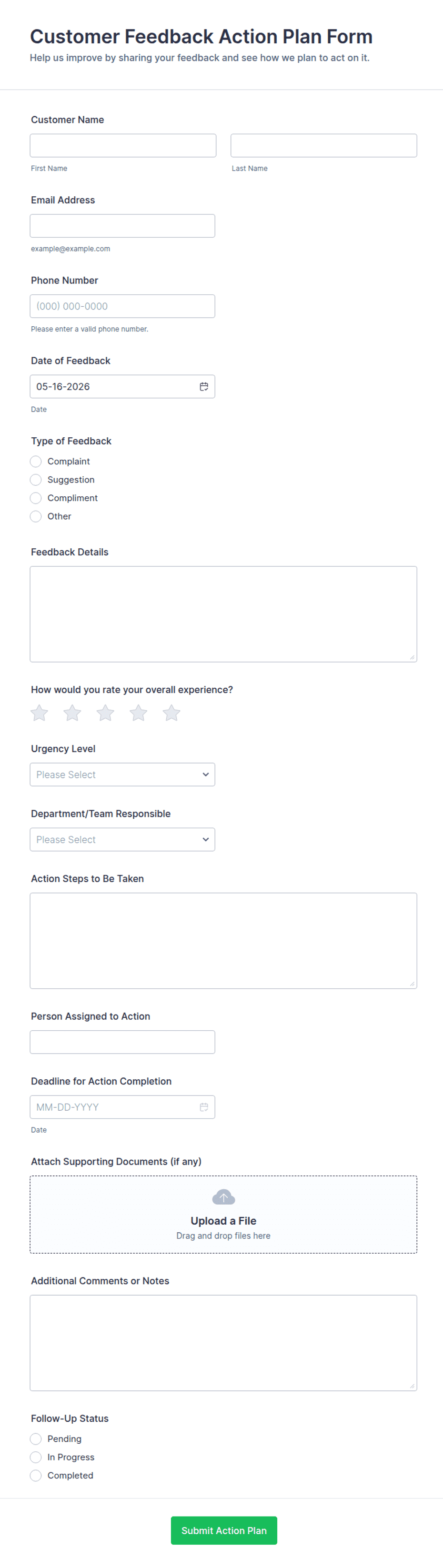443x1568 pixels.
Task: Choose Suggestion as feedback type
Action: (x=36, y=480)
